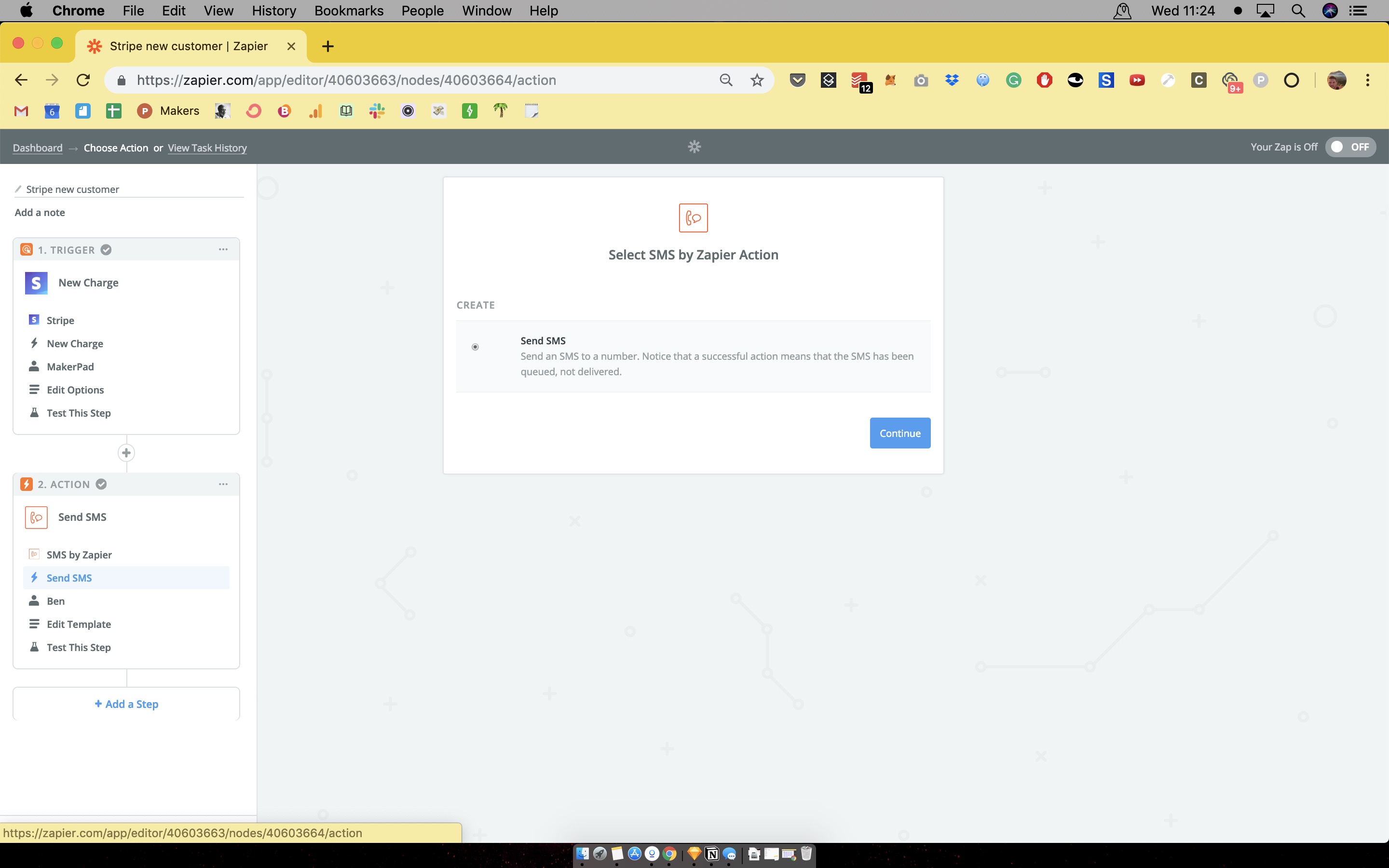The width and height of the screenshot is (1389, 868).
Task: Click the plus between trigger and action
Action: (126, 453)
